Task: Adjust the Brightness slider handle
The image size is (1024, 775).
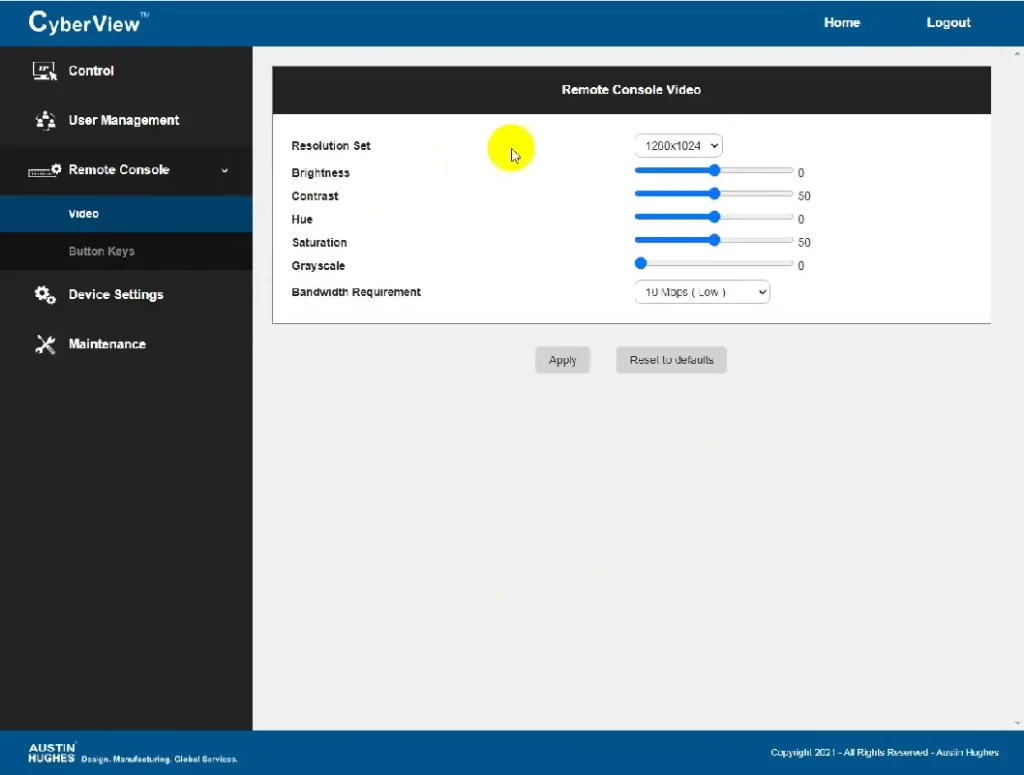Action: click(x=714, y=170)
